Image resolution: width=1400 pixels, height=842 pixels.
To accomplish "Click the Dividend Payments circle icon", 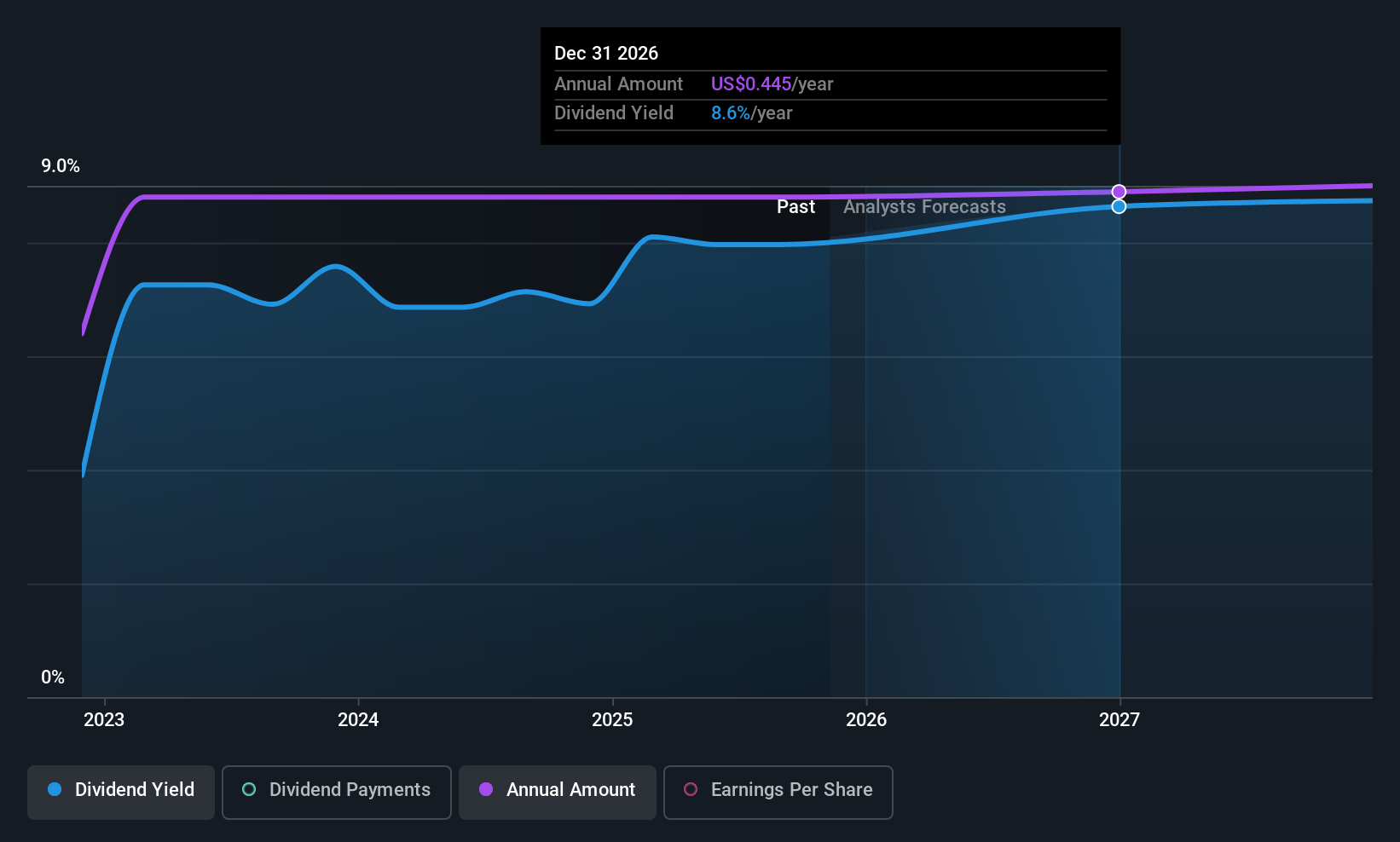I will click(x=248, y=790).
